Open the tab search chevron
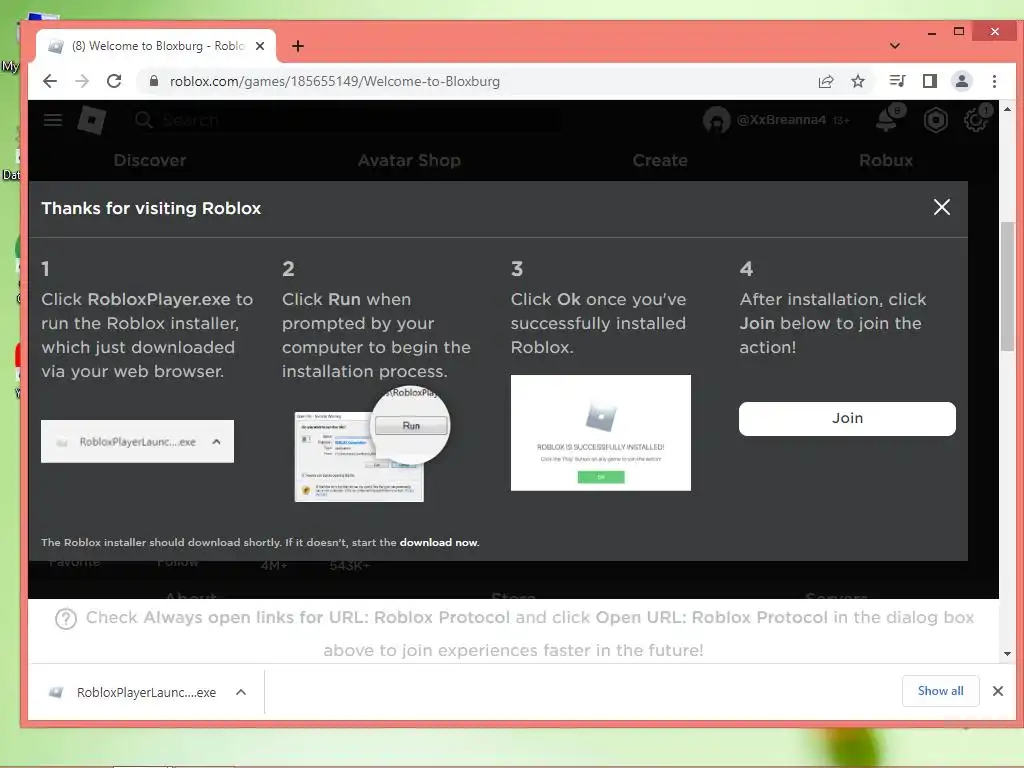The image size is (1024, 768). coord(895,46)
